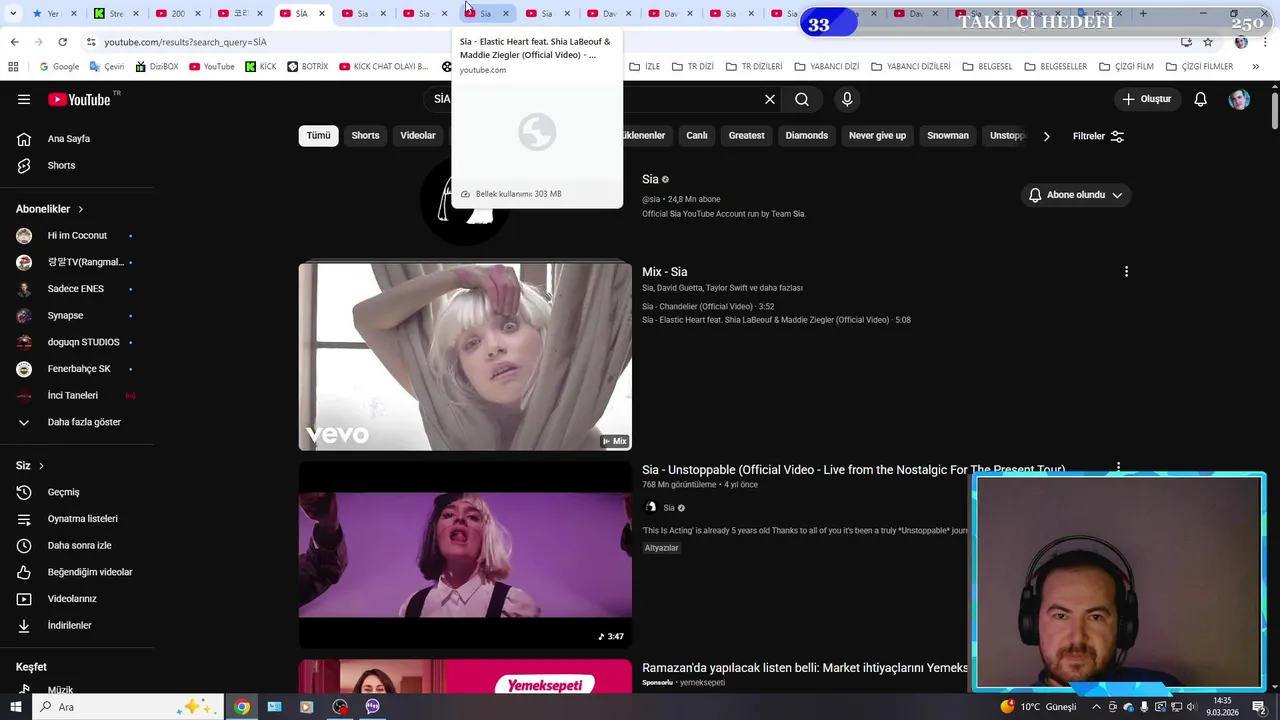
Task: Open YouTube notifications bell
Action: tap(1201, 99)
